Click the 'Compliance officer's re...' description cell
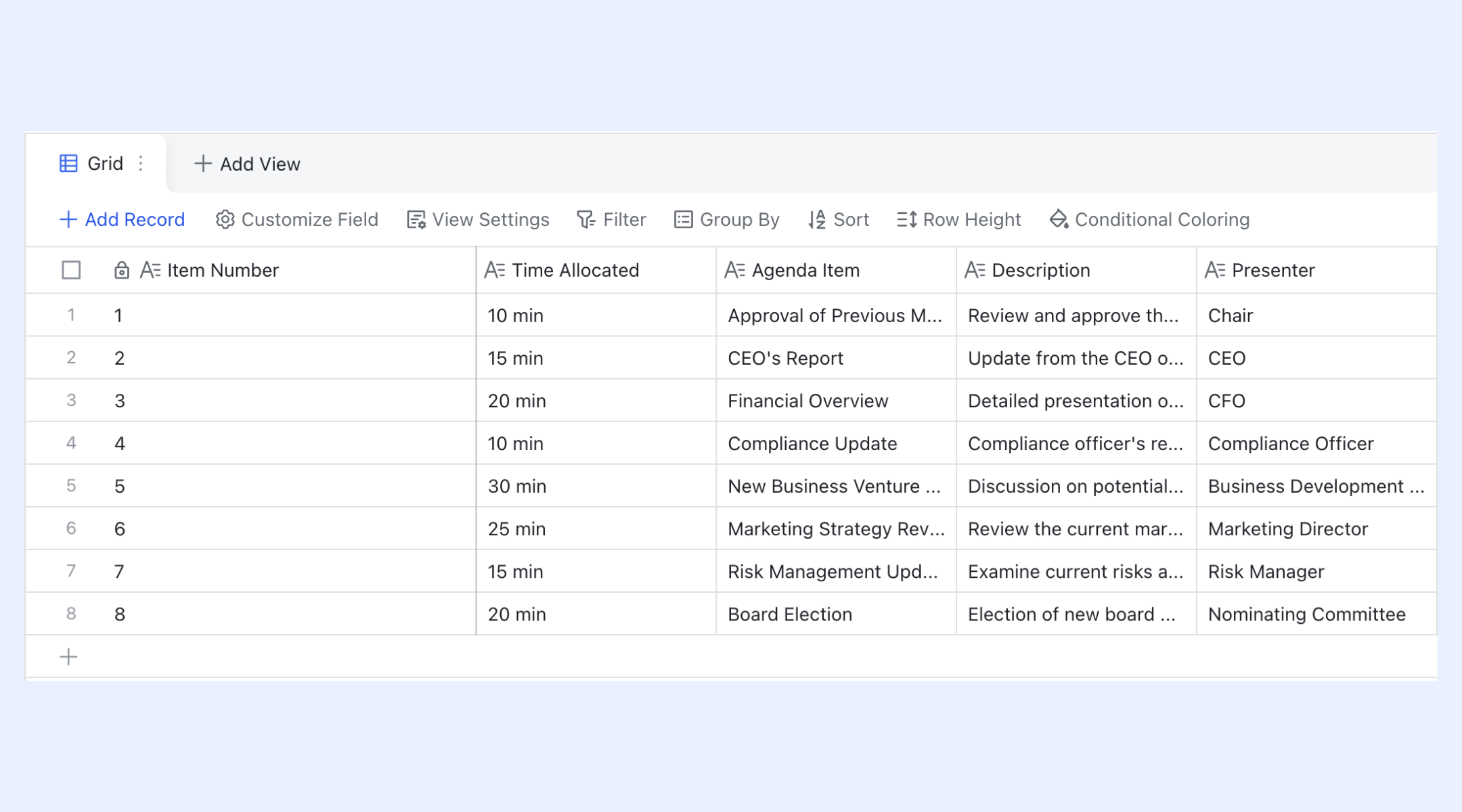This screenshot has height=812, width=1462. (x=1076, y=443)
